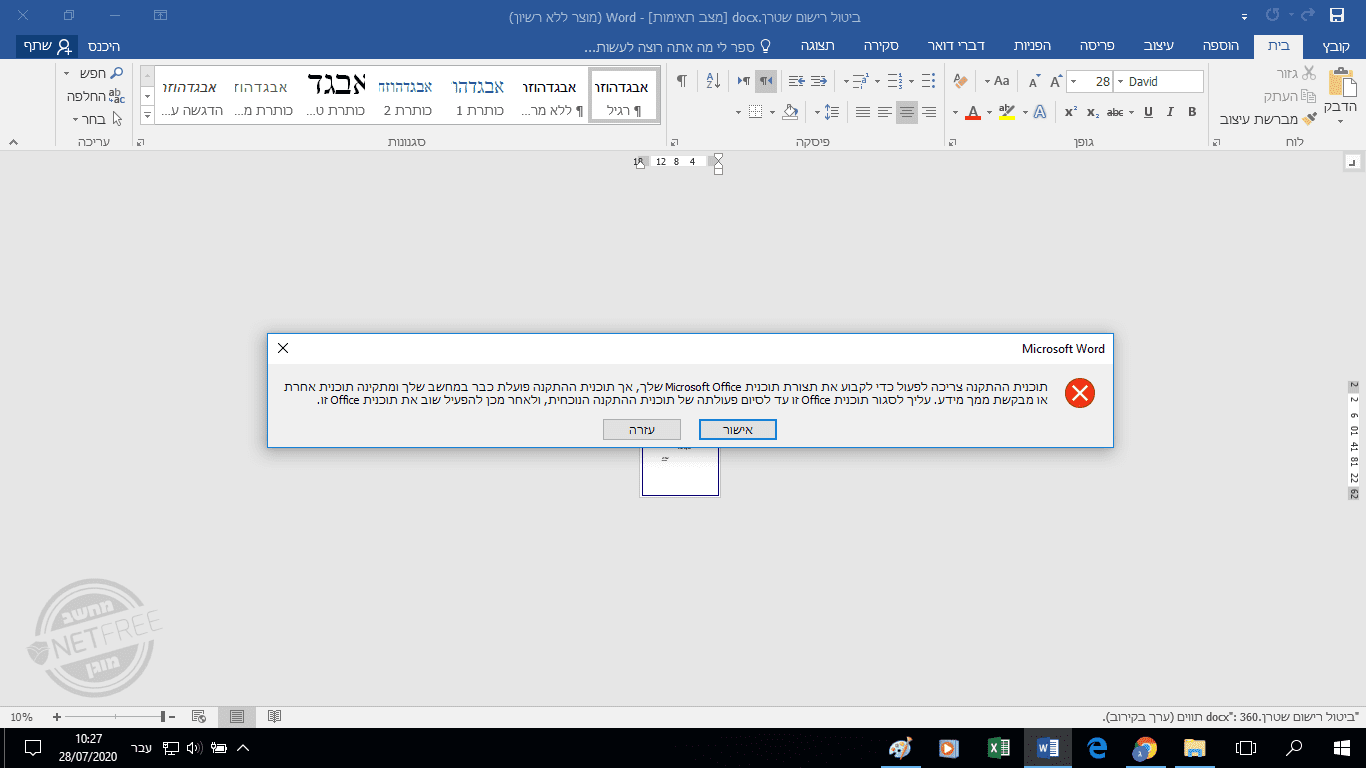Open the פריסה (Layout) ribbon tab

pyautogui.click(x=1099, y=46)
